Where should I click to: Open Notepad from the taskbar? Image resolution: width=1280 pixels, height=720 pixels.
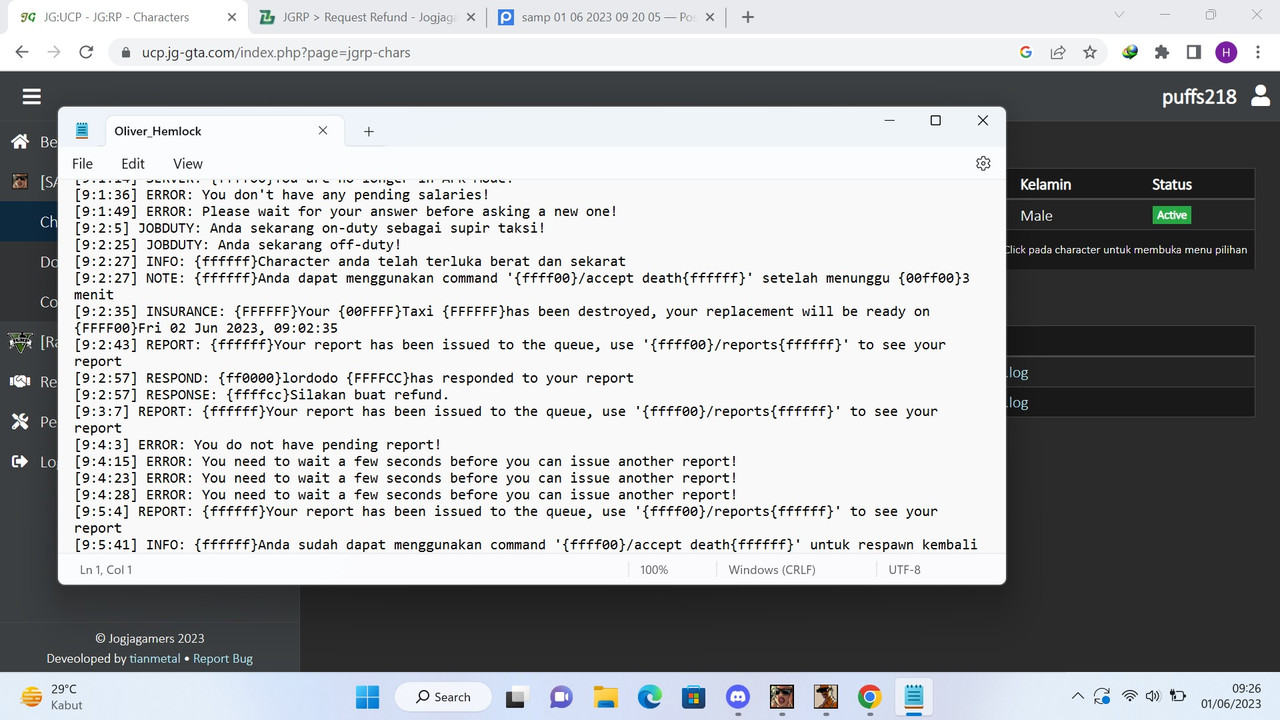pos(913,696)
